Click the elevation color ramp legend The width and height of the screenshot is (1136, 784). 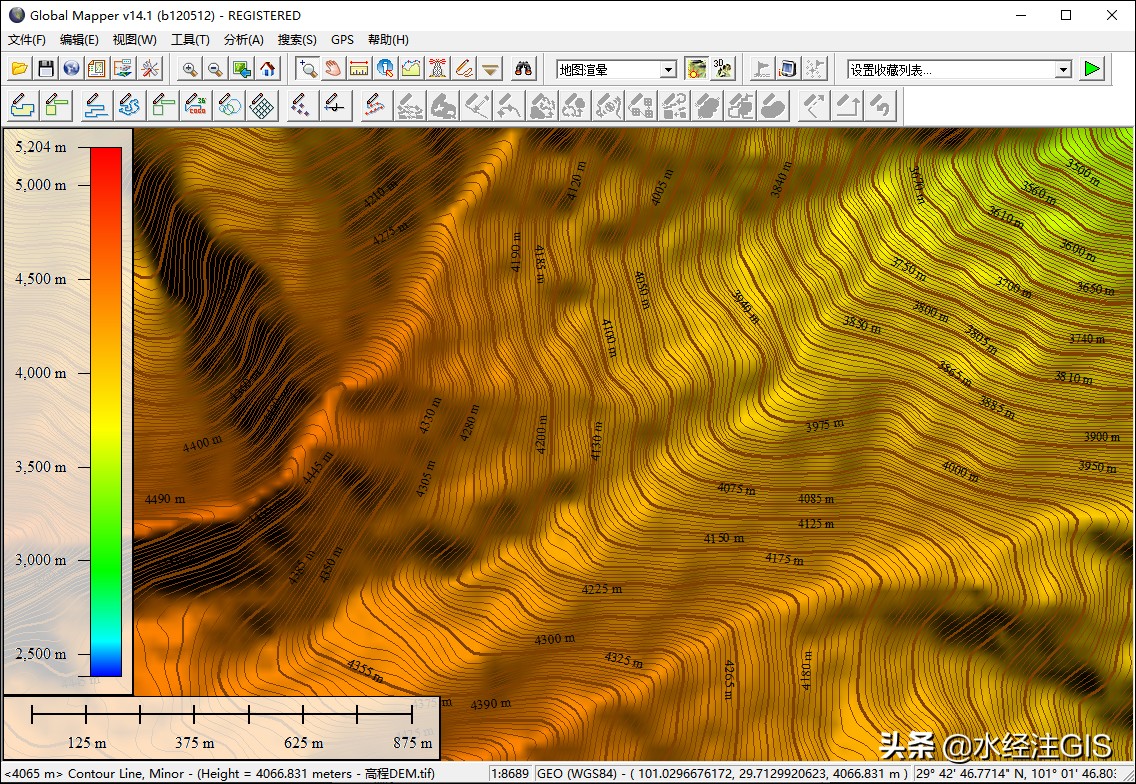click(106, 412)
